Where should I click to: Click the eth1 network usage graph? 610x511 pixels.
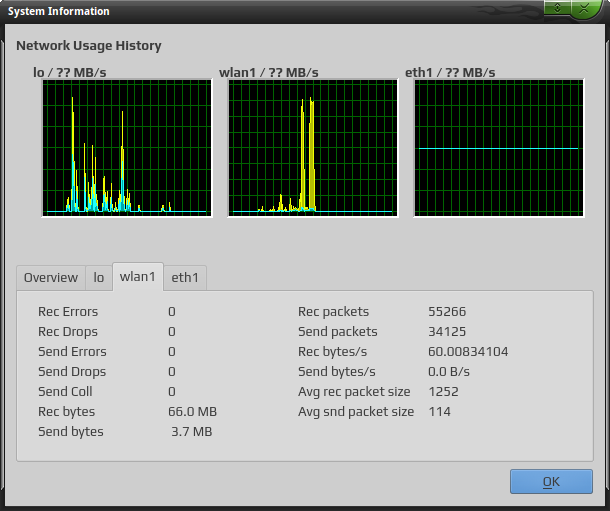point(499,148)
